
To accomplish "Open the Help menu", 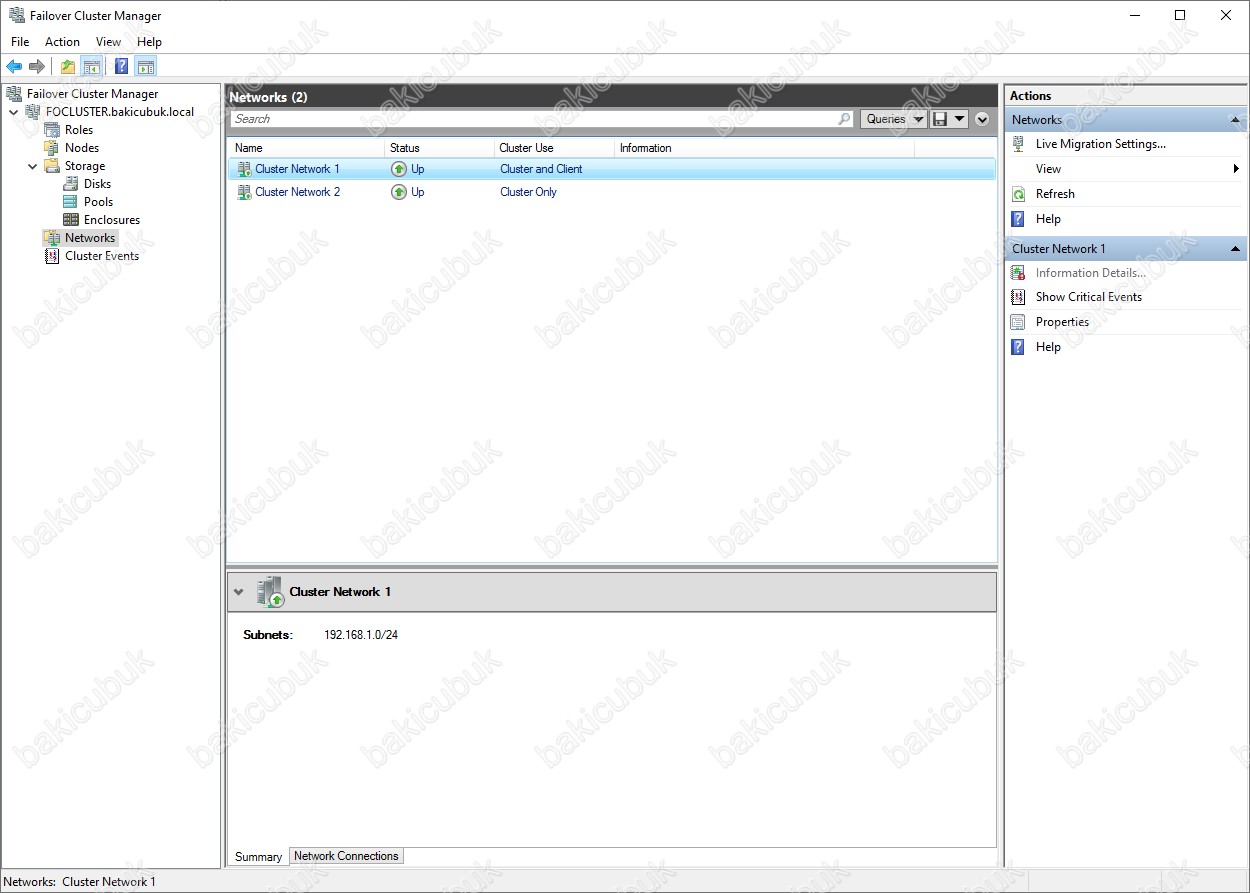I will [149, 42].
